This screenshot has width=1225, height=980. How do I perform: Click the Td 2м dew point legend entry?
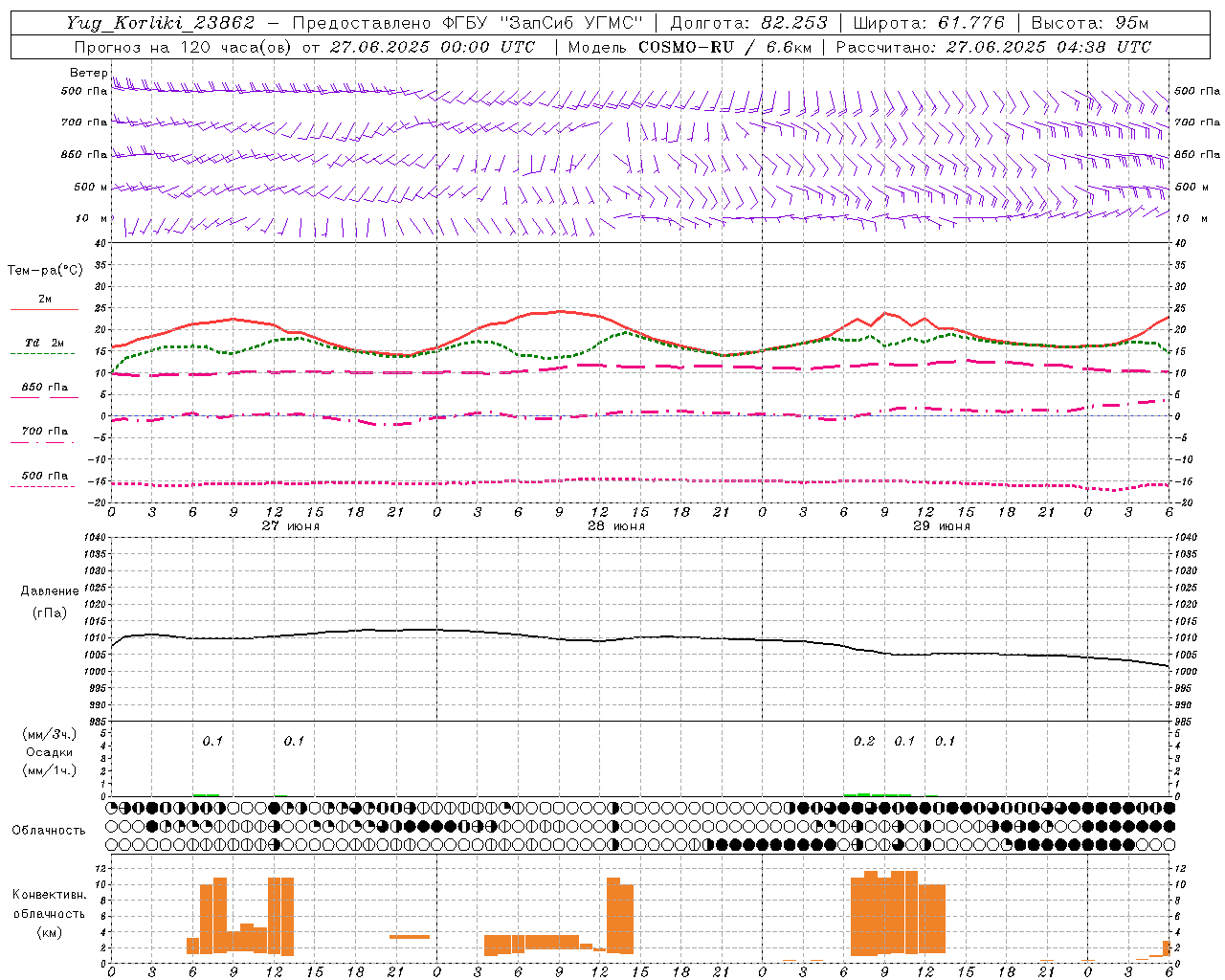pyautogui.click(x=44, y=343)
